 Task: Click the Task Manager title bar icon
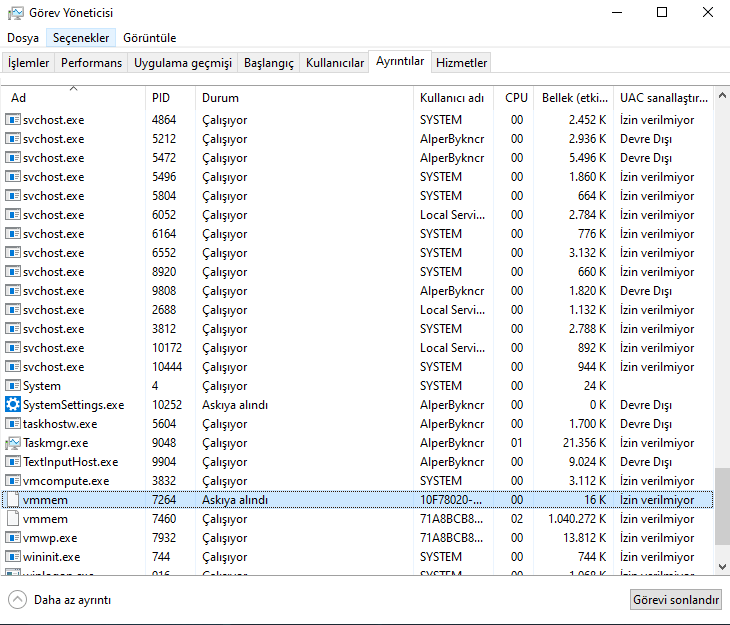(x=15, y=13)
